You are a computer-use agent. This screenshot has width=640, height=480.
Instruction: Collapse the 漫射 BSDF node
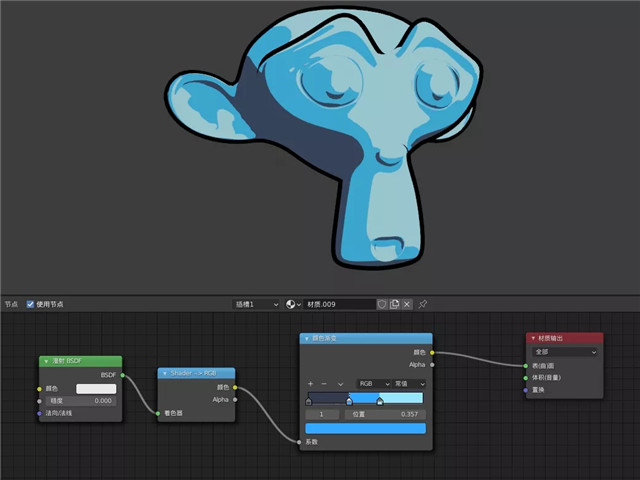click(46, 361)
